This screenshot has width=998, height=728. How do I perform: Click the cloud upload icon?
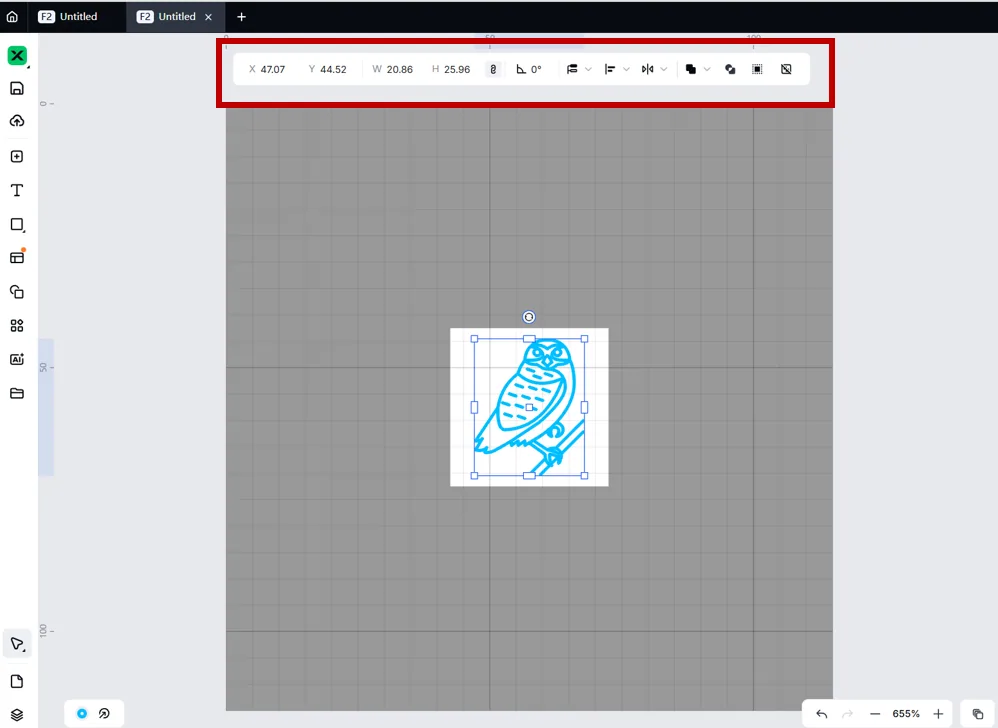(x=17, y=121)
